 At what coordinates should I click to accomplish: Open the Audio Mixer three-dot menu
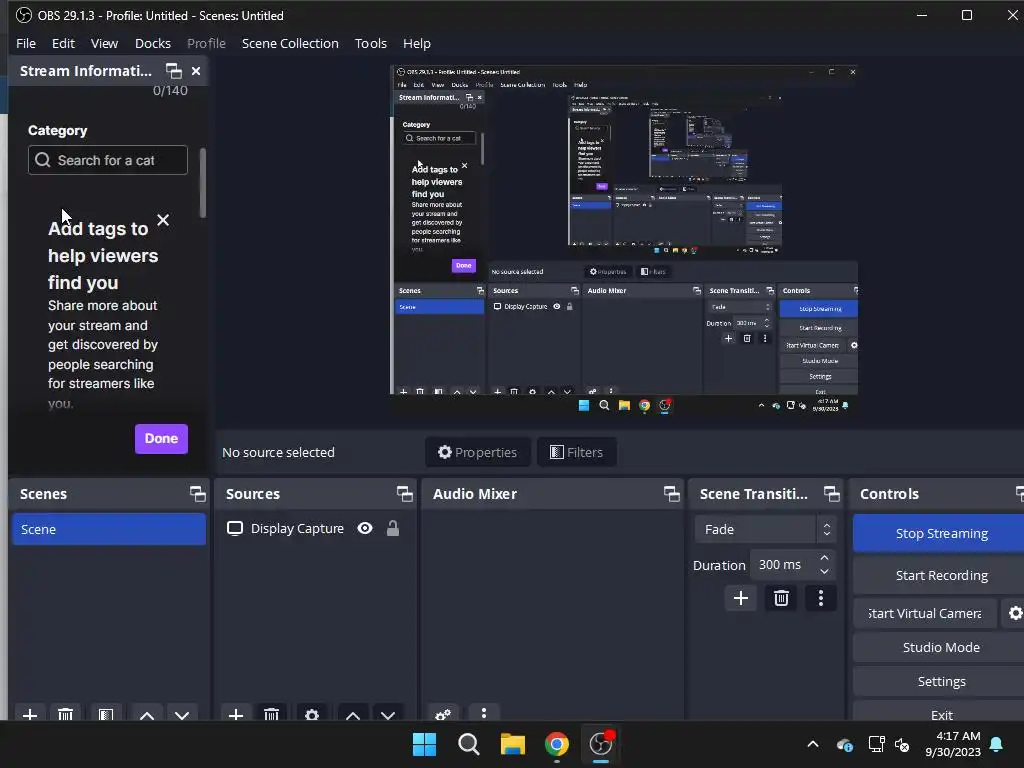coord(484,712)
